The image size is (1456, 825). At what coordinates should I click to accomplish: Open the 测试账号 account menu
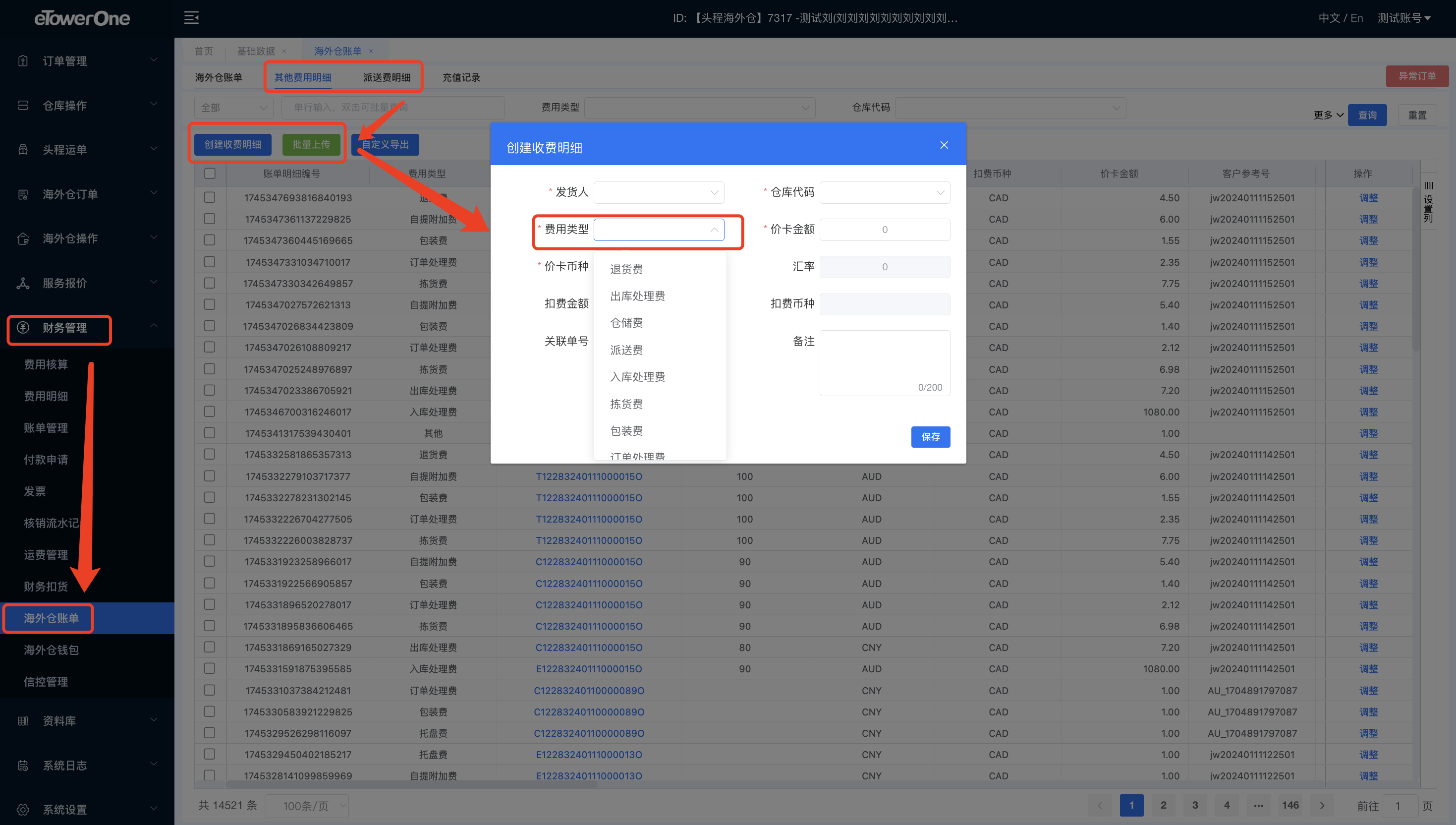[x=1404, y=18]
